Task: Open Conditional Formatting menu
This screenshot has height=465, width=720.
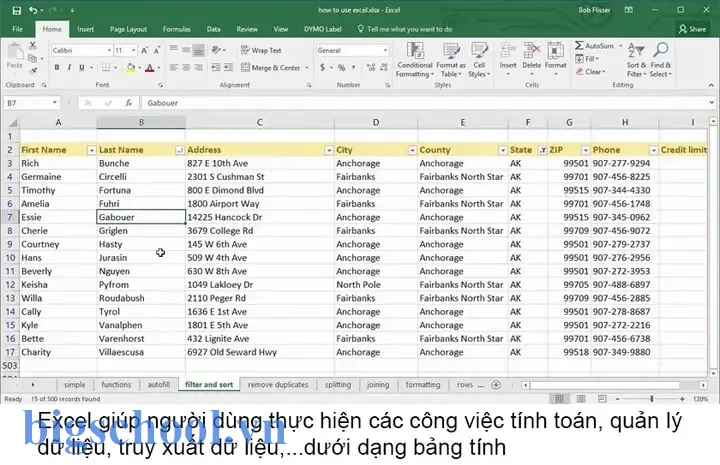Action: pyautogui.click(x=415, y=60)
